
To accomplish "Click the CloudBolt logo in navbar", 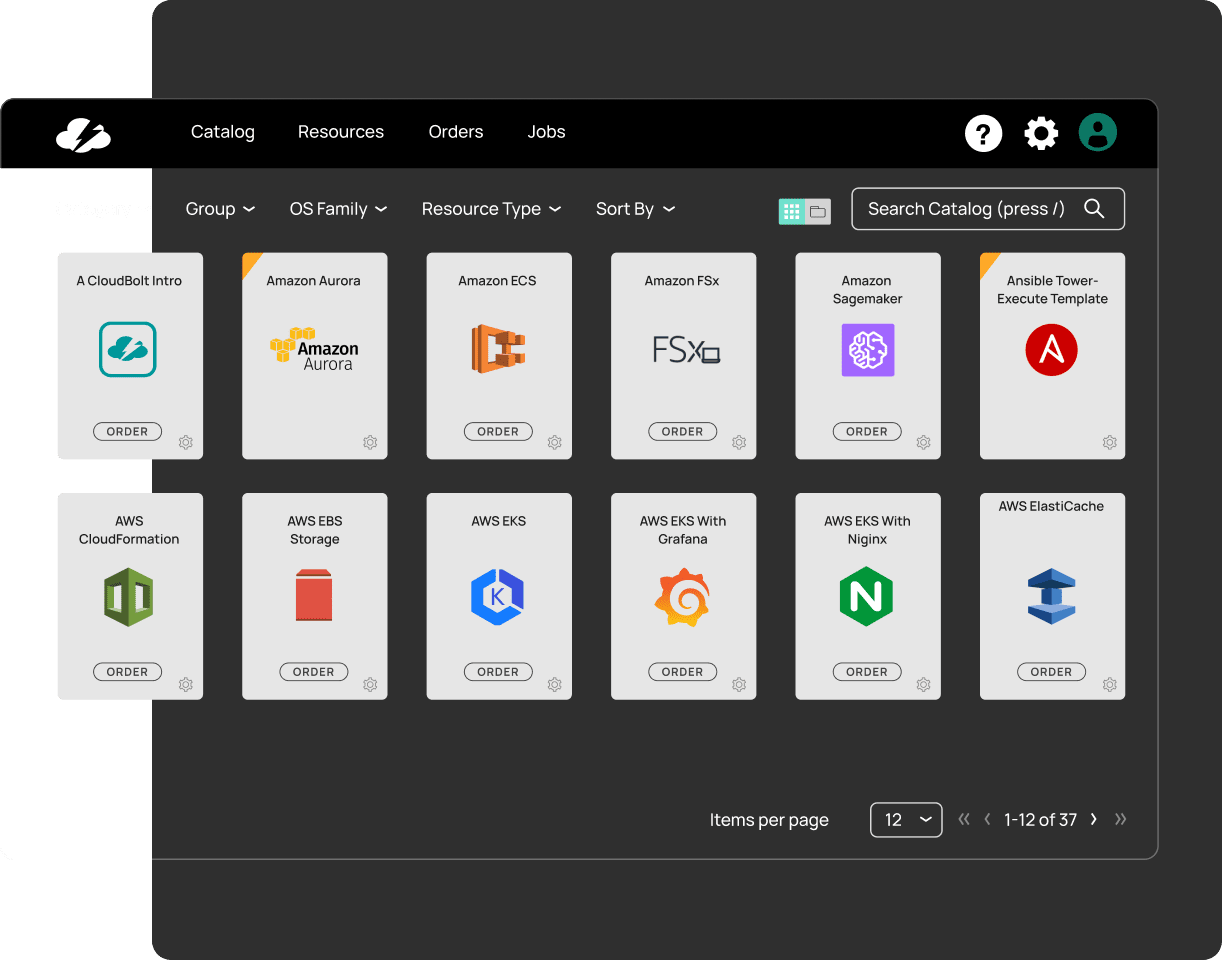I will pyautogui.click(x=83, y=134).
